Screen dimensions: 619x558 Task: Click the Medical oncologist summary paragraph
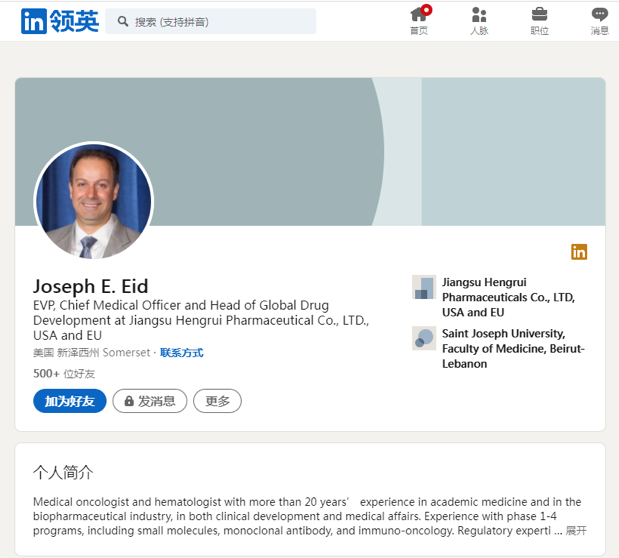tap(310, 516)
